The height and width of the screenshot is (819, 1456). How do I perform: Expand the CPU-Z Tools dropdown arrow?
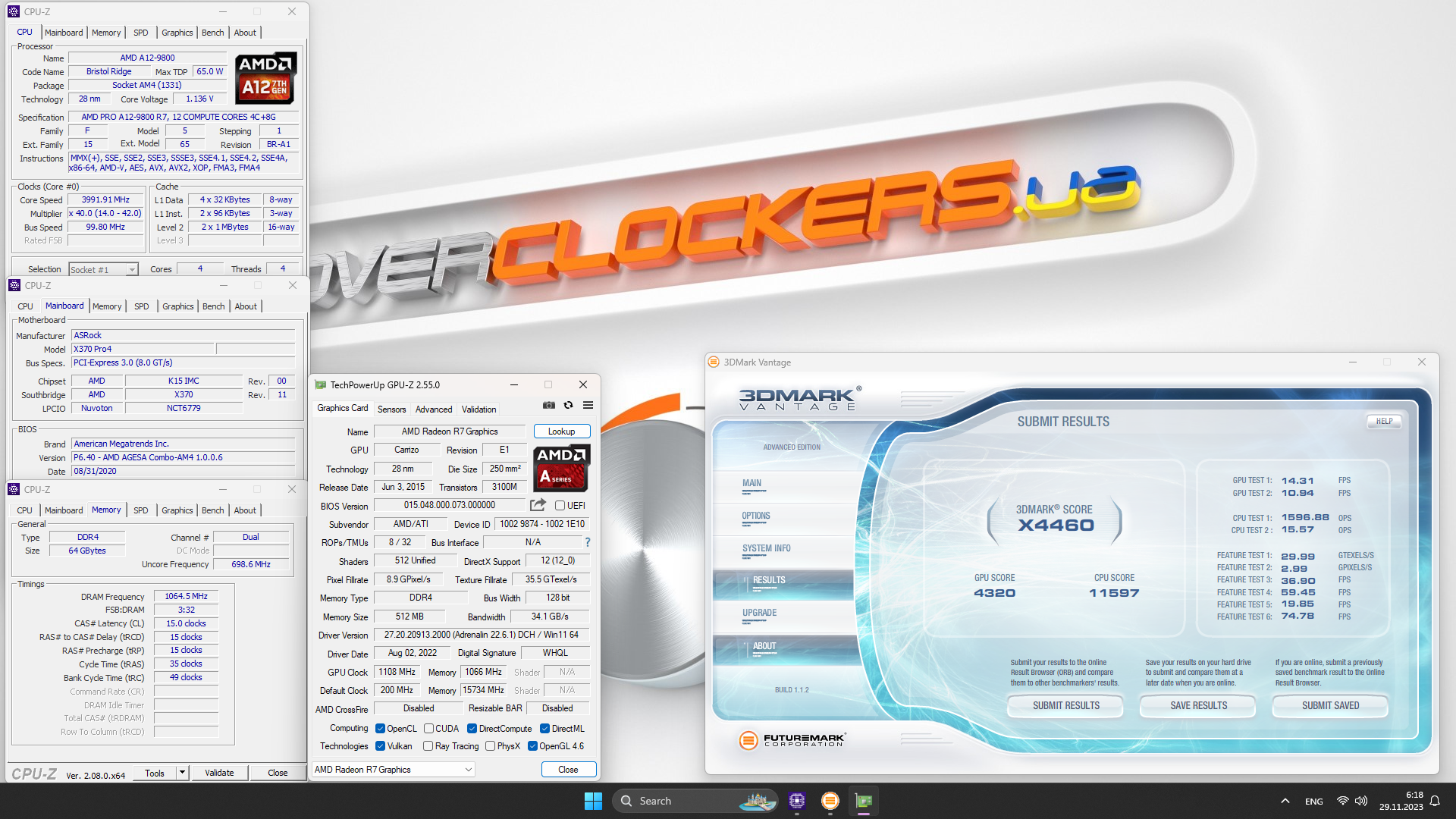[182, 773]
